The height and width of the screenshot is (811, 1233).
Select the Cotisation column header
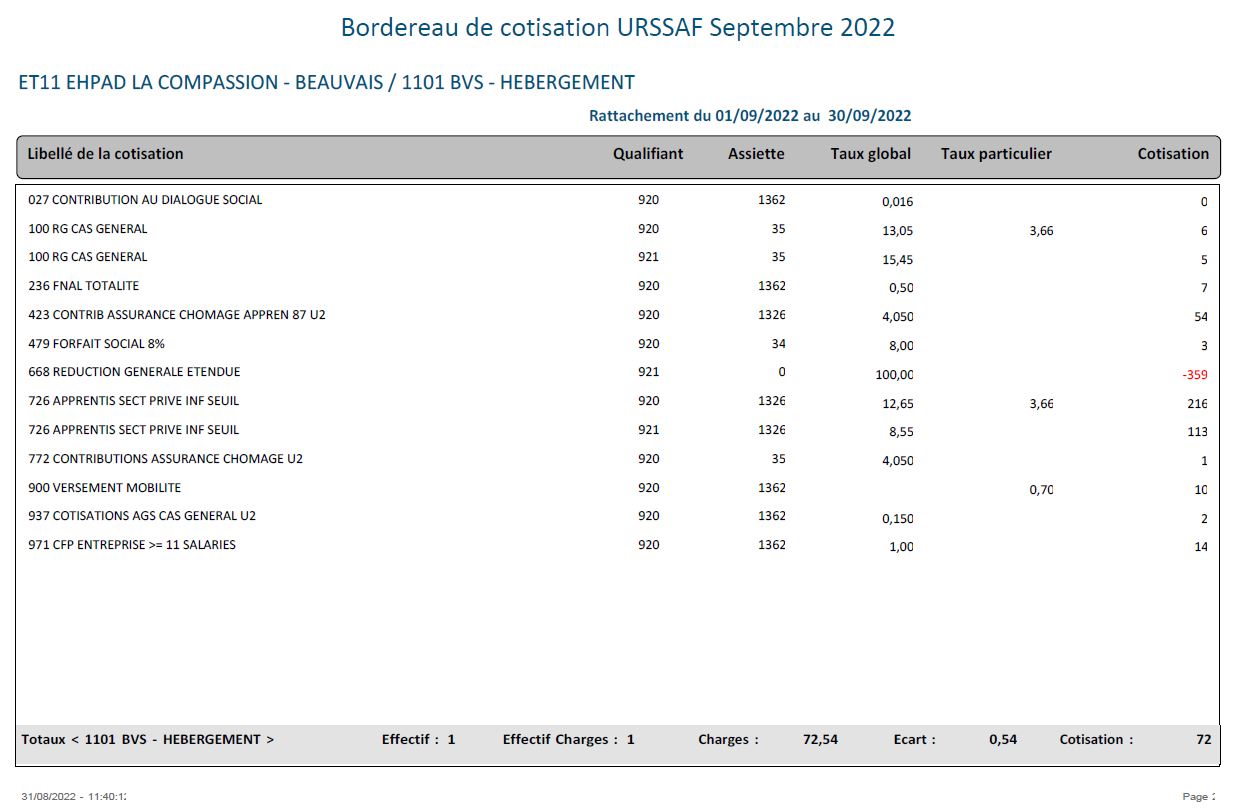click(1173, 154)
